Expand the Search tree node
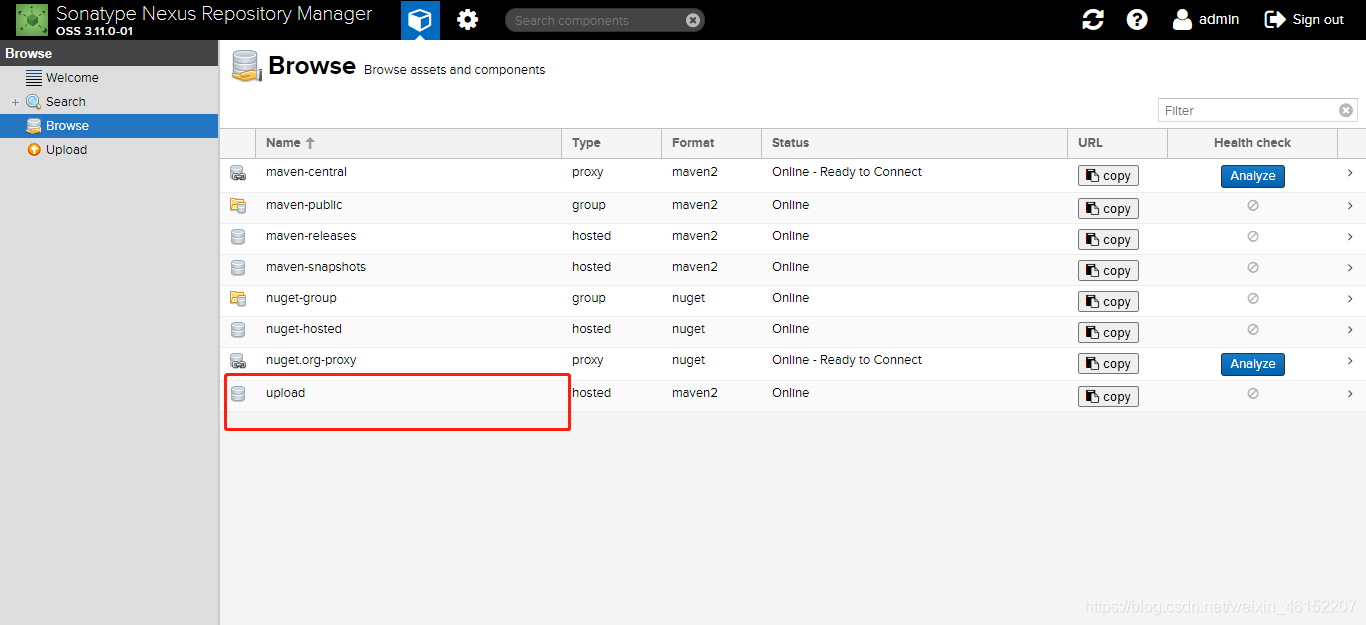Screen dimensions: 1366x625 pos(15,102)
